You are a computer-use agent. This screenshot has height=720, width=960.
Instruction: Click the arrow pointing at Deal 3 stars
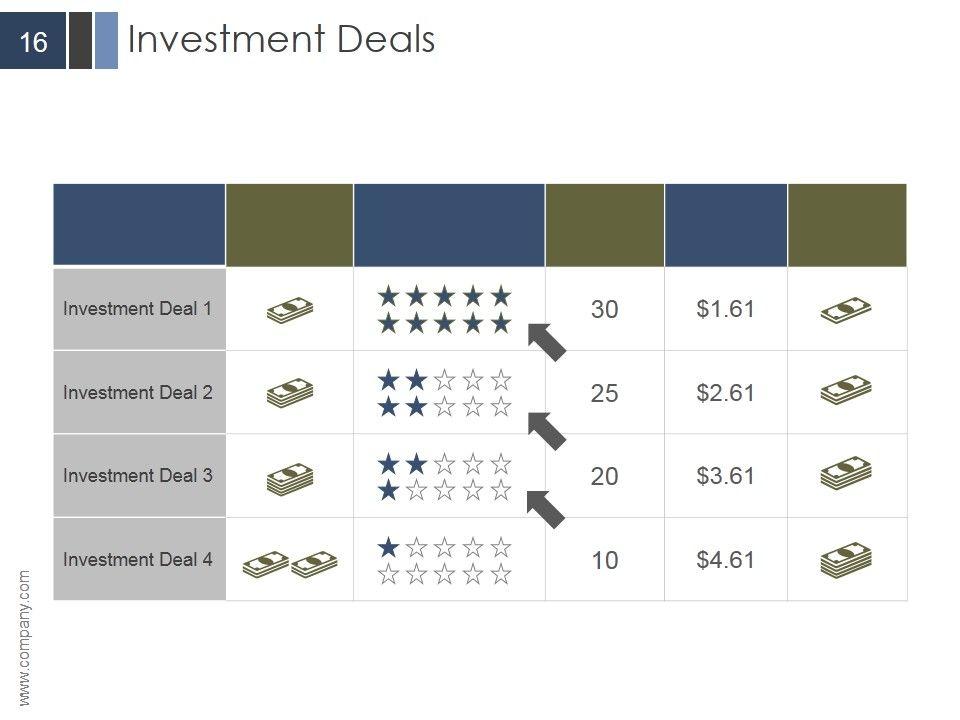(547, 507)
